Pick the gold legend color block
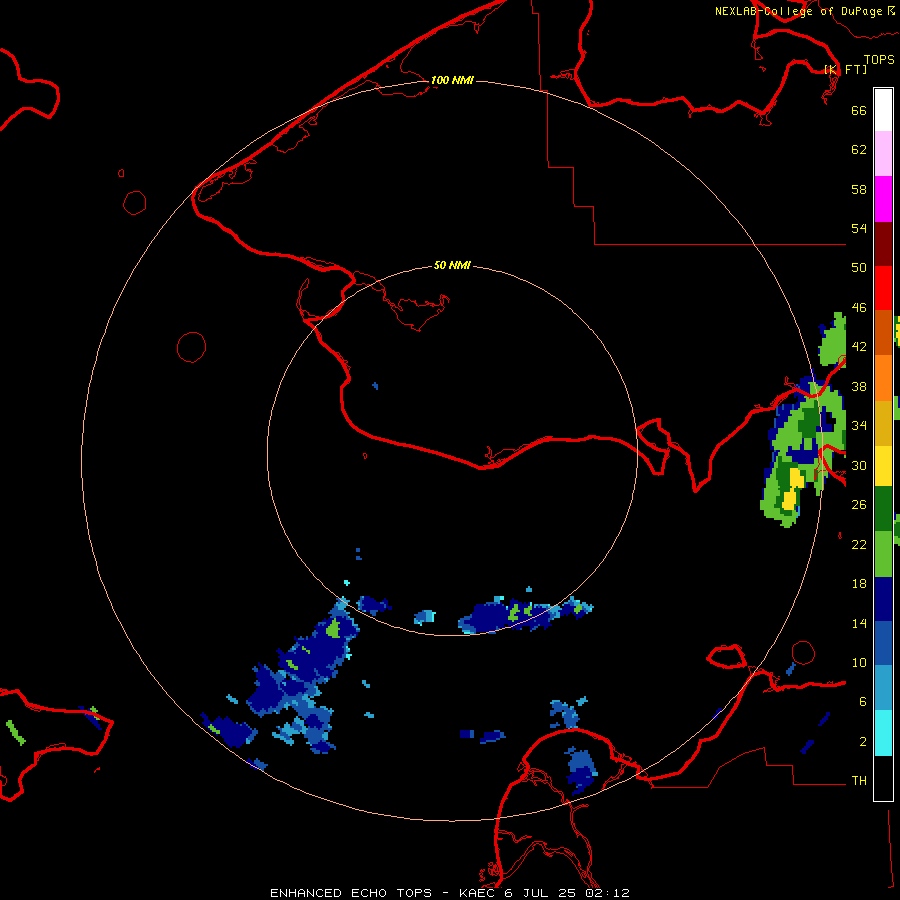 click(x=883, y=423)
